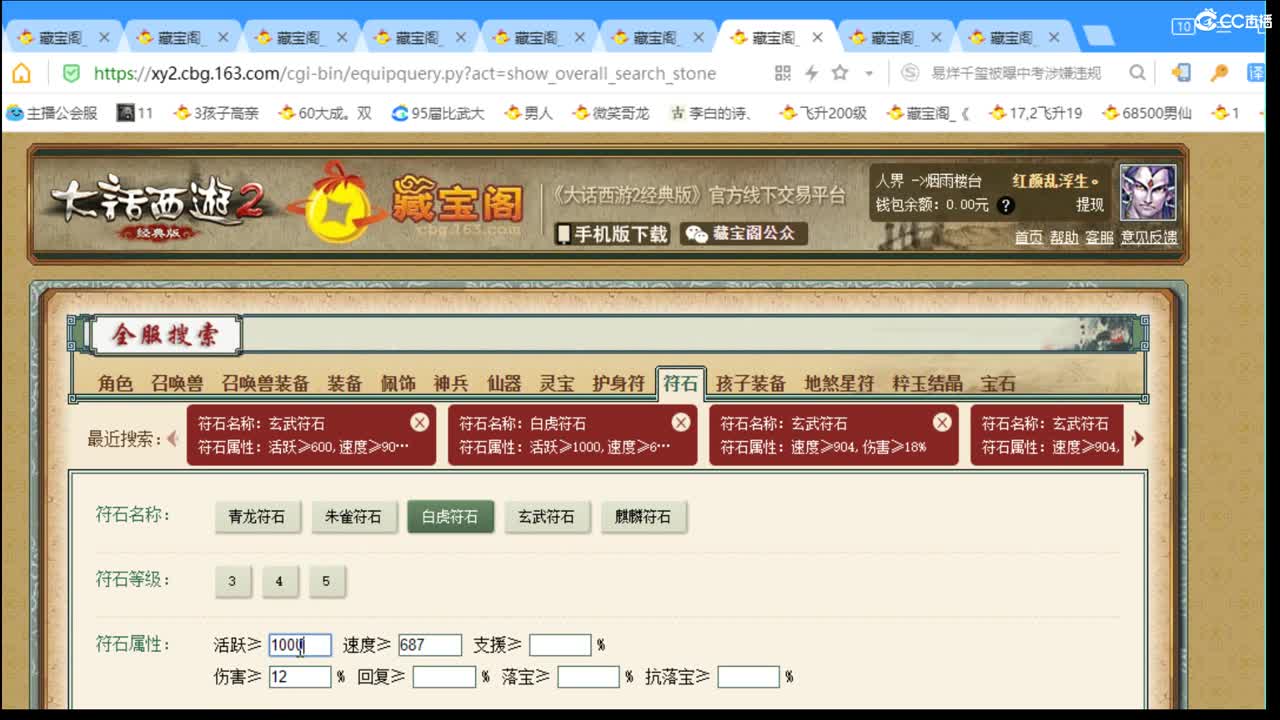1280x720 pixels.
Task: Open 飞升200级 bookmark
Action: point(822,113)
